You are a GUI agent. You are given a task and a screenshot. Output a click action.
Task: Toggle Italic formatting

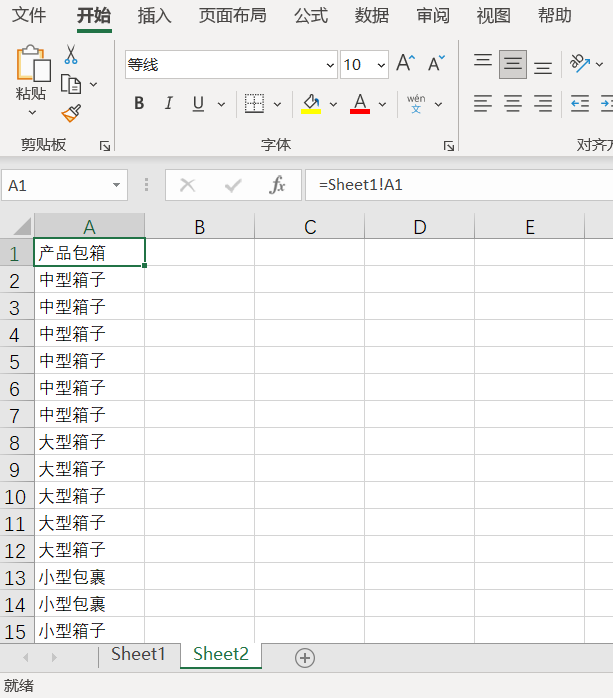tap(168, 103)
